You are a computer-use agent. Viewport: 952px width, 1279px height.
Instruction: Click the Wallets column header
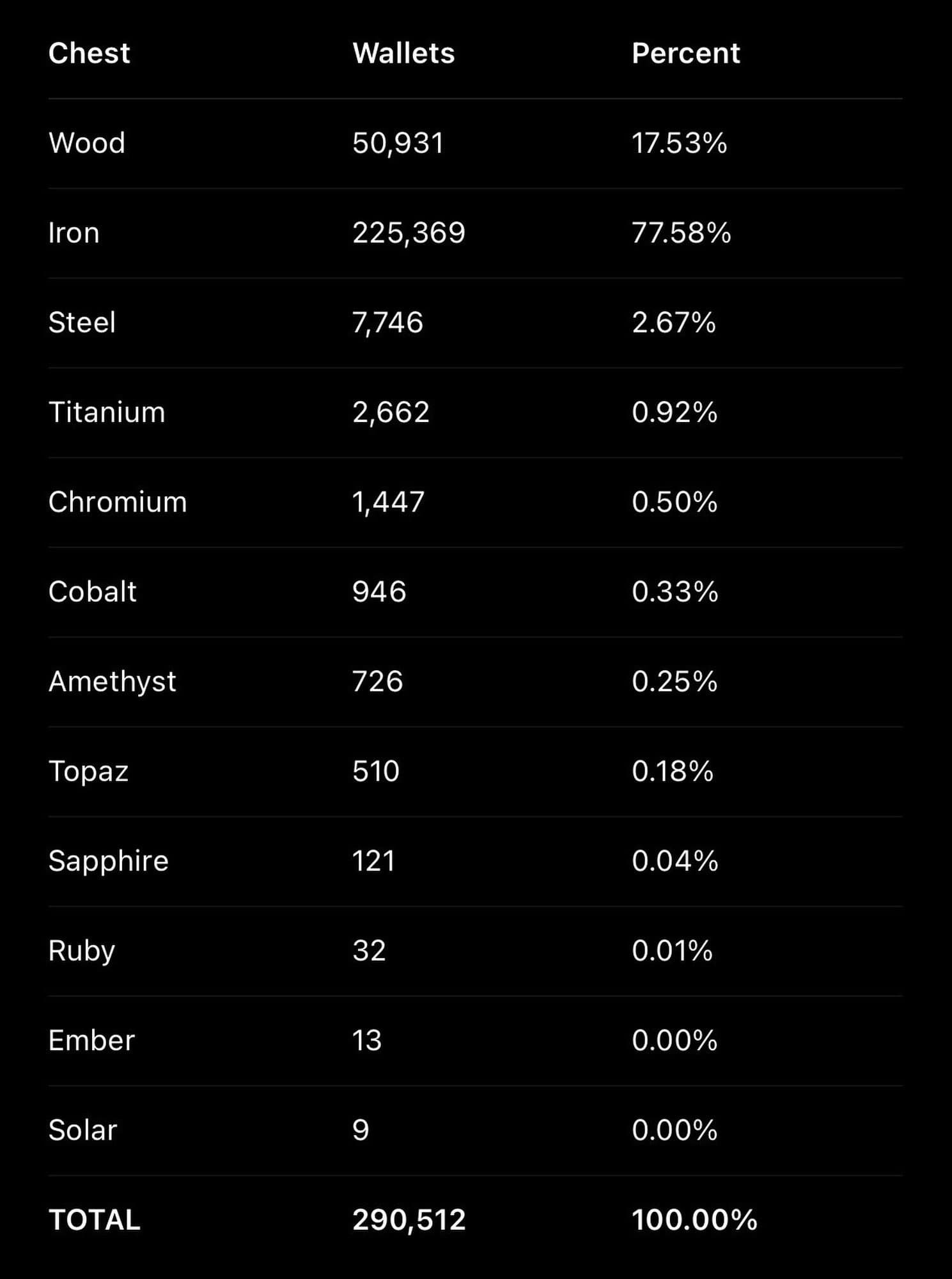[403, 53]
